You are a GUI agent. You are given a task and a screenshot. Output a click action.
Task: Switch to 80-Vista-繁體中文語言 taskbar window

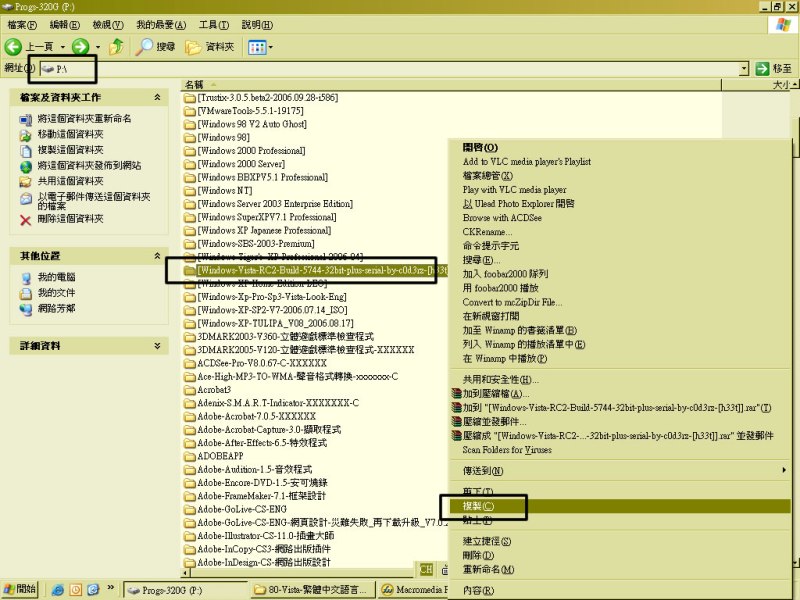click(x=312, y=590)
